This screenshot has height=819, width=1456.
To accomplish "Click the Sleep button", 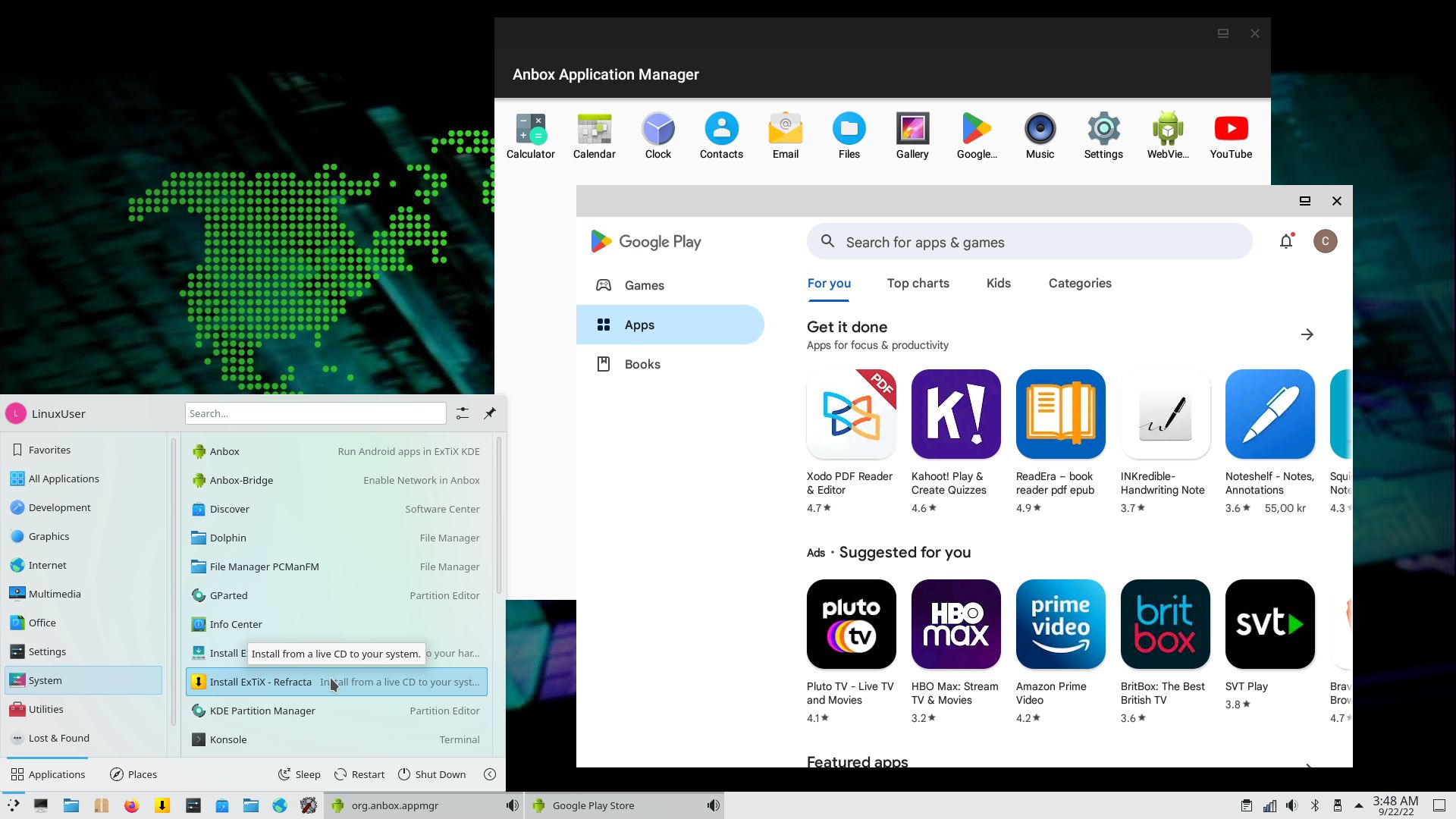I will (x=299, y=774).
